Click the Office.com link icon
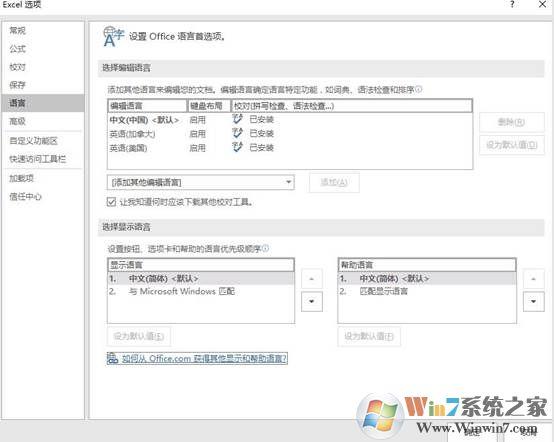This screenshot has height=442, width=554. 113,359
